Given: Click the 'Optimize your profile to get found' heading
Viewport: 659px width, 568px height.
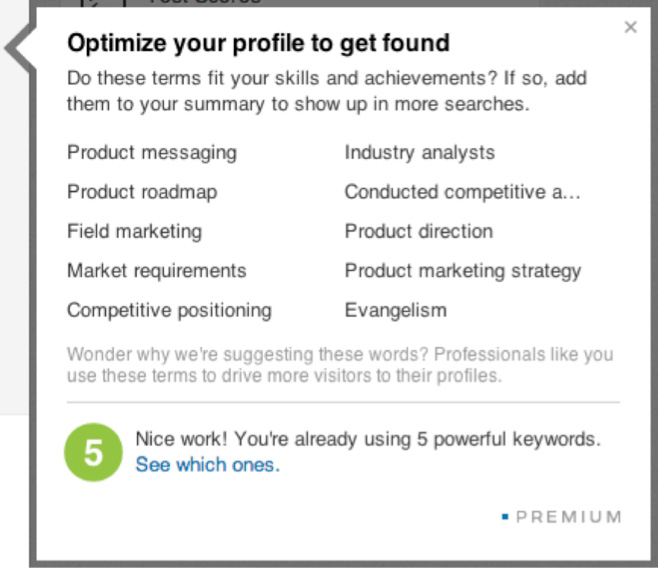Looking at the screenshot, I should pyautogui.click(x=258, y=43).
